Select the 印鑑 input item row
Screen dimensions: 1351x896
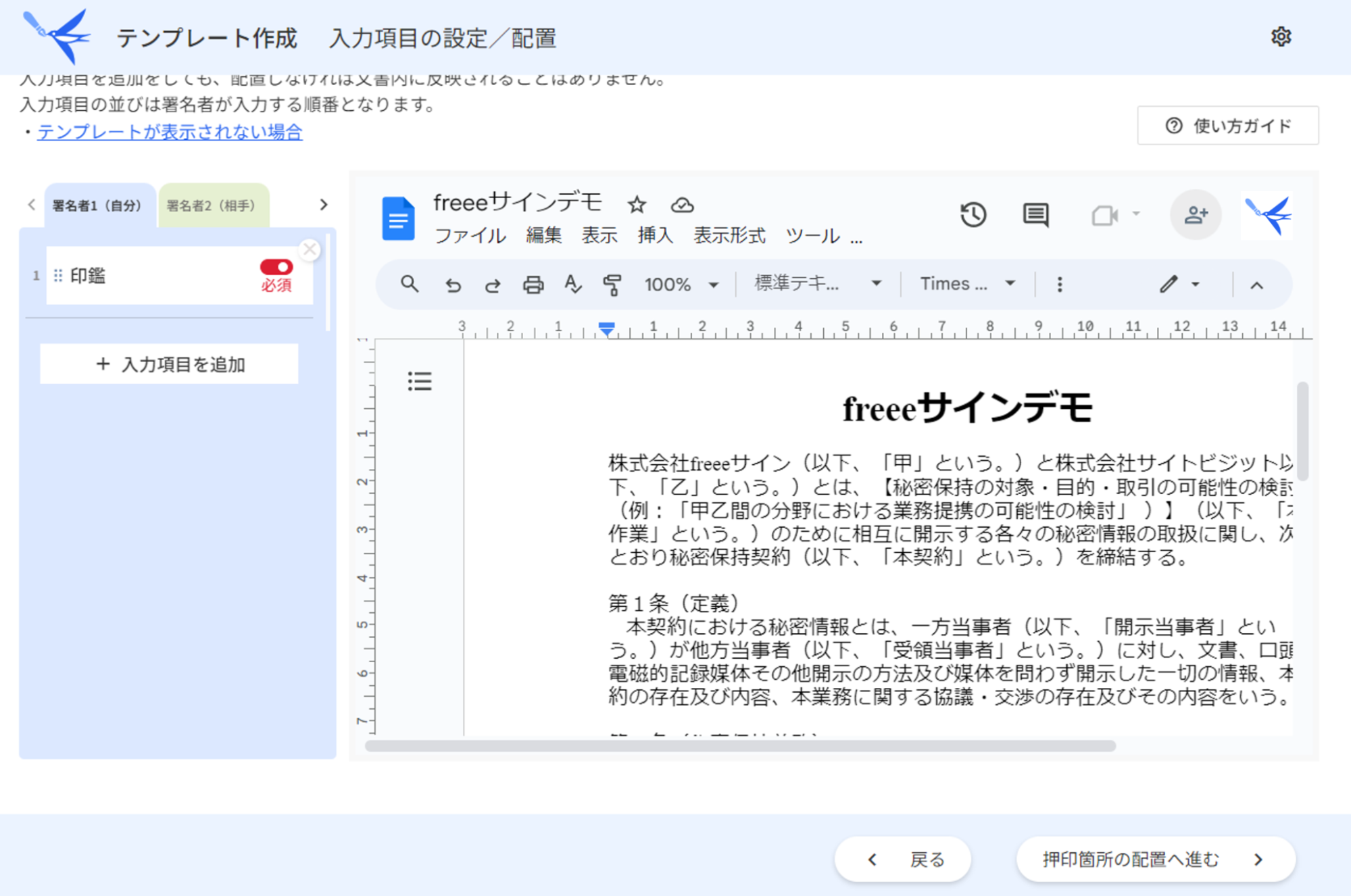(179, 275)
